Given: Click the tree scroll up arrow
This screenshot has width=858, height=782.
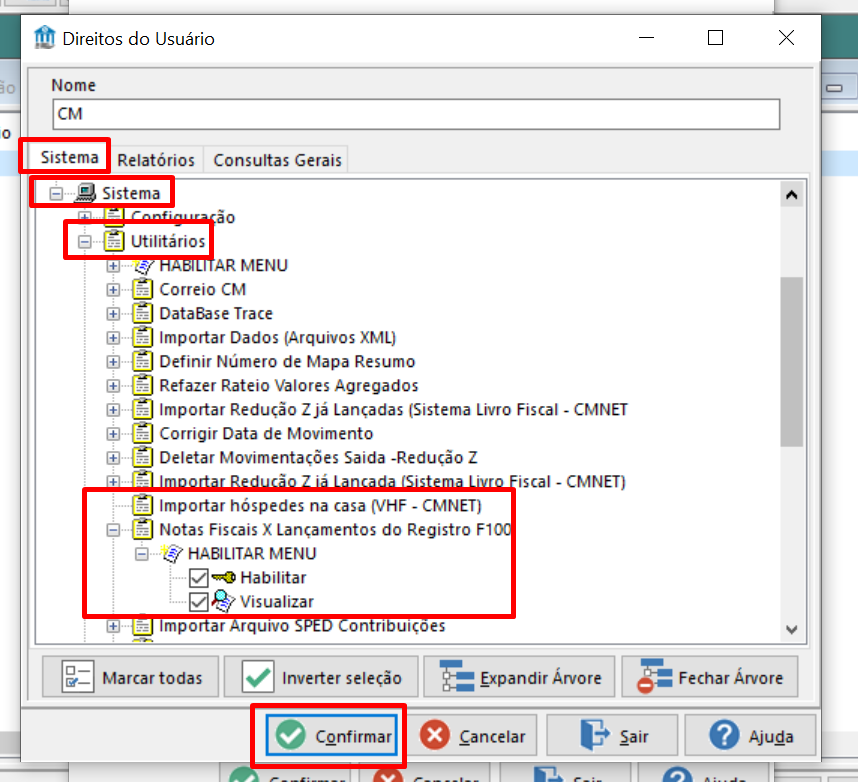Looking at the screenshot, I should pyautogui.click(x=791, y=195).
